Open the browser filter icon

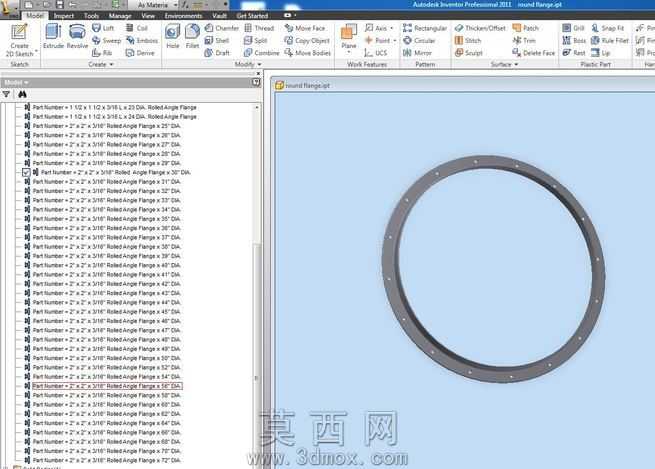6,94
